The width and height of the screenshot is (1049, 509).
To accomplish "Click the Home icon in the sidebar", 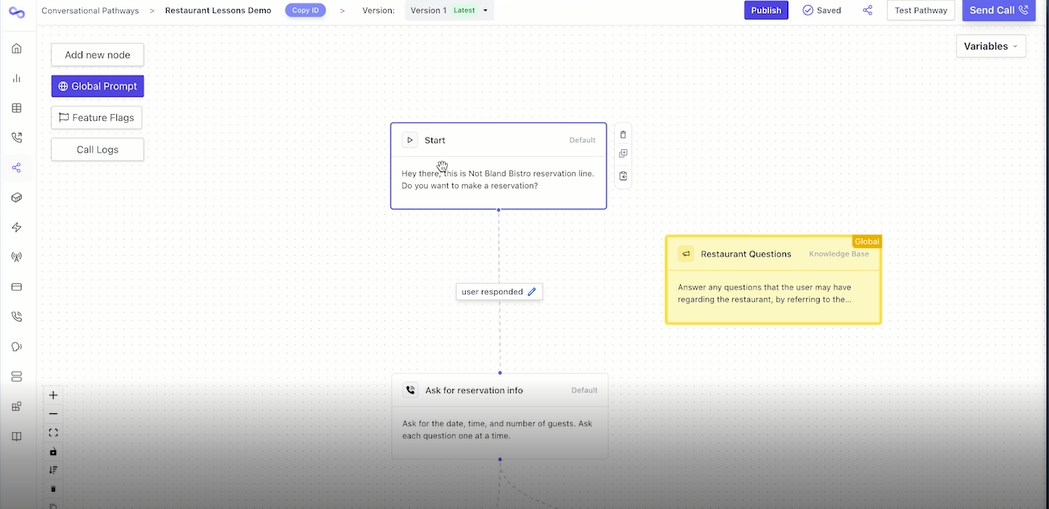I will [16, 48].
